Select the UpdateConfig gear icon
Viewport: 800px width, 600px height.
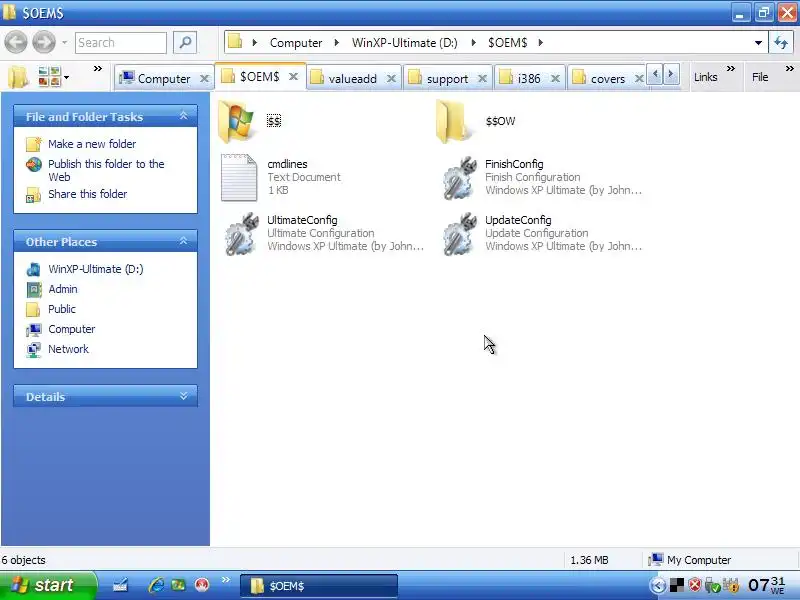click(x=460, y=234)
